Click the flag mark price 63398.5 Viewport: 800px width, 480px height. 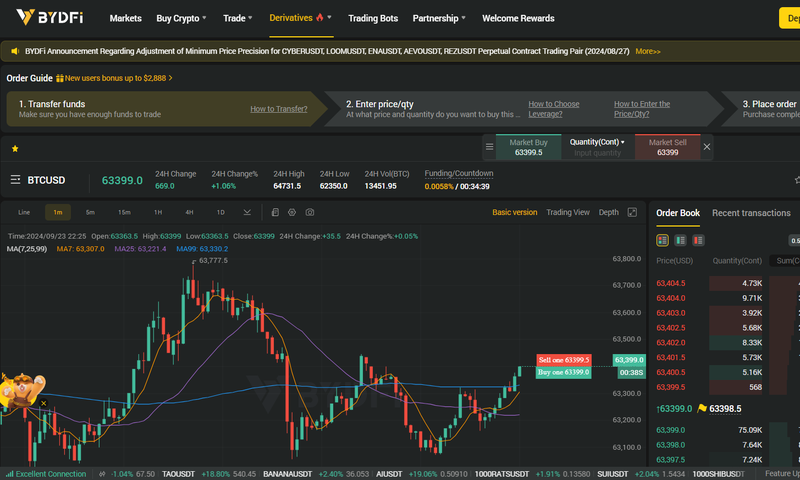(x=719, y=409)
